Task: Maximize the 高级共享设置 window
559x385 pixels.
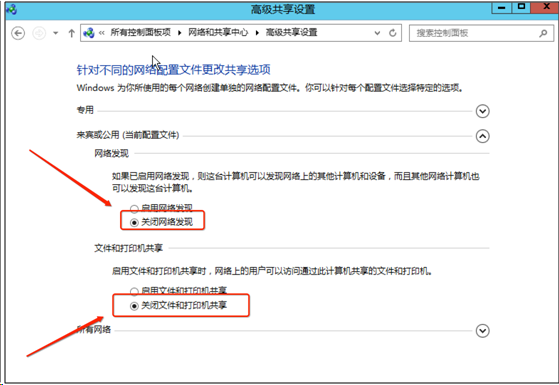Action: 522,7
